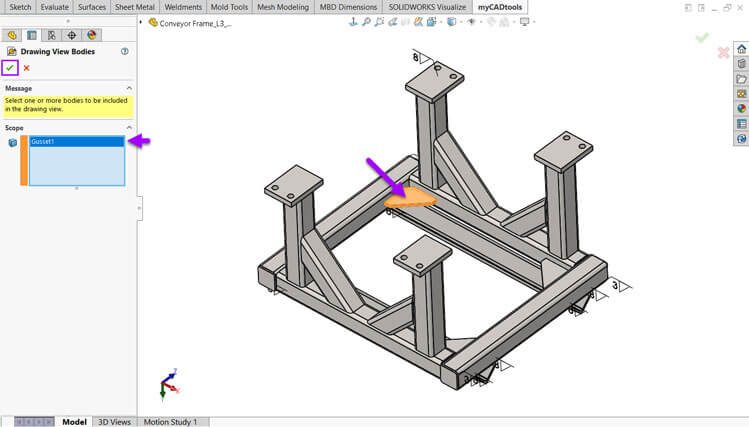Open the Mold Tools ribbon tab
Viewport: 749px width, 427px height.
[229, 7]
